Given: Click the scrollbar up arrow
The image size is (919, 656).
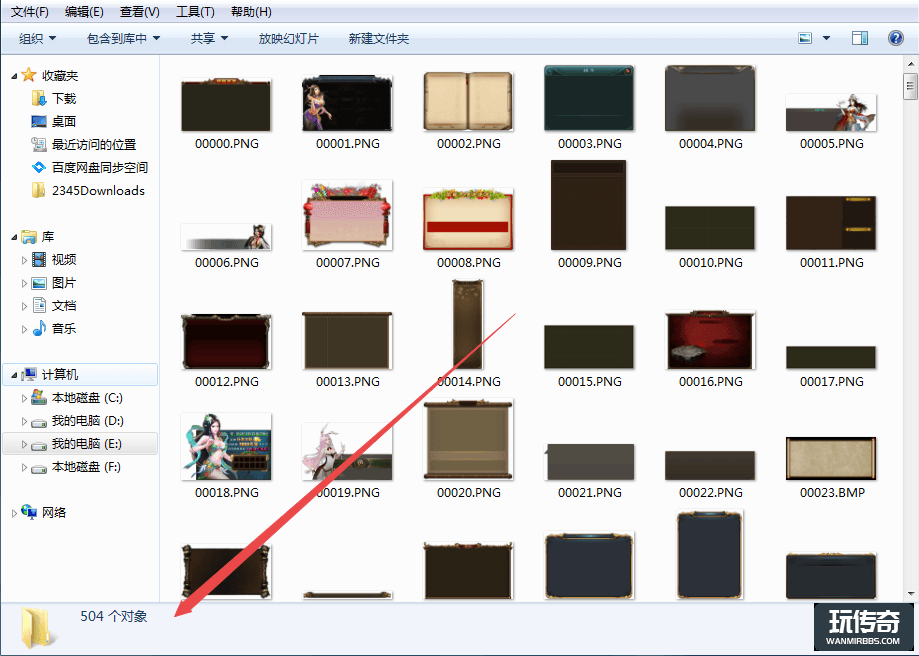Looking at the screenshot, I should pos(910,63).
